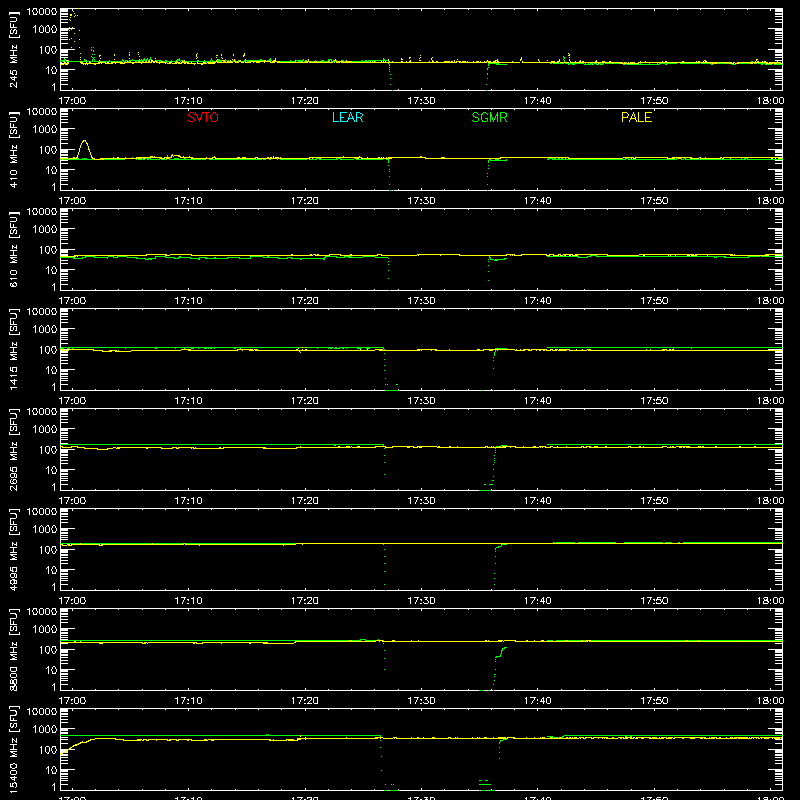The height and width of the screenshot is (800, 800).
Task: Select the 8800 MHz [SFU] axis title
Action: 14,649
